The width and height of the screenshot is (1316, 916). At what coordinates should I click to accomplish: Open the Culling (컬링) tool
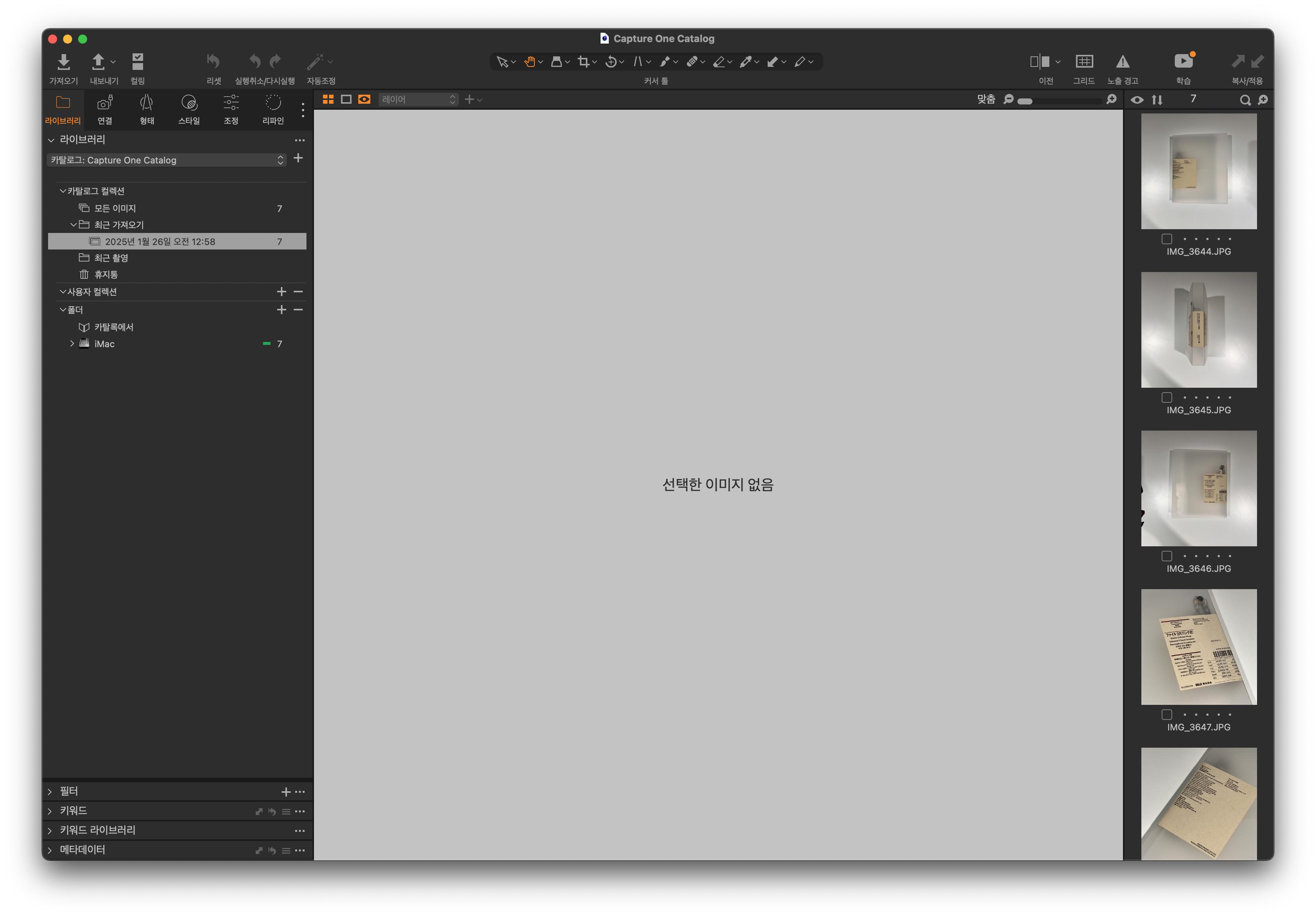click(x=137, y=61)
